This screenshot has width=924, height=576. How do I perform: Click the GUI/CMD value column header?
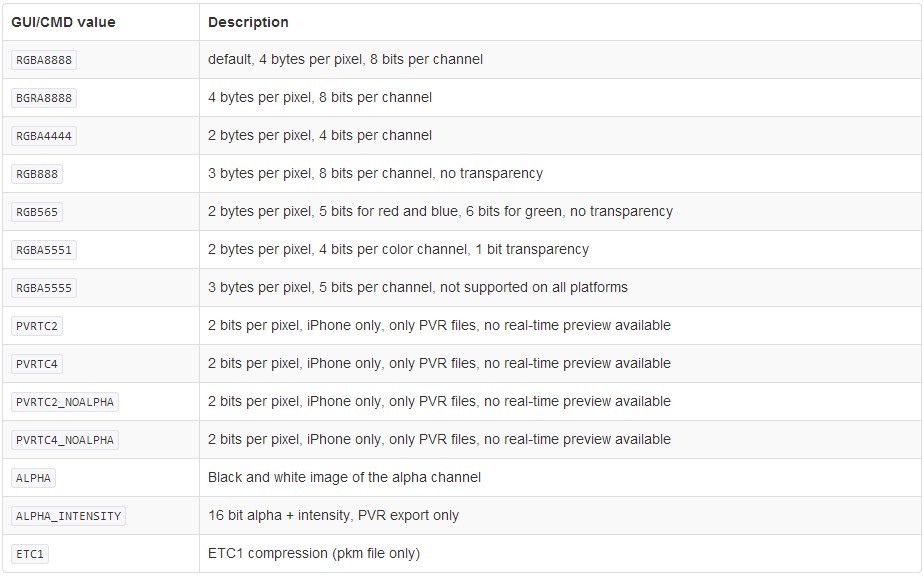(x=63, y=22)
